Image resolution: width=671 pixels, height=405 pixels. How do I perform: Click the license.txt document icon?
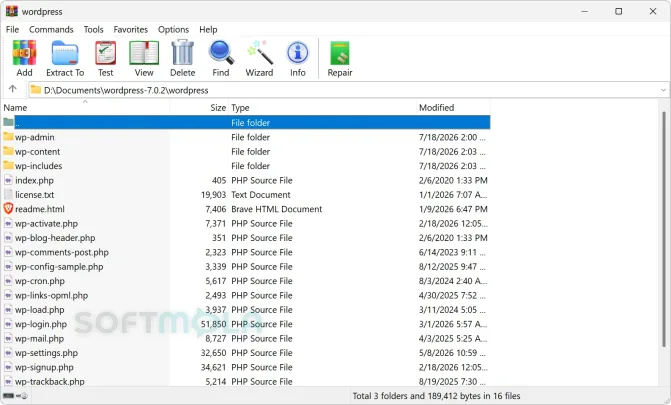point(8,194)
